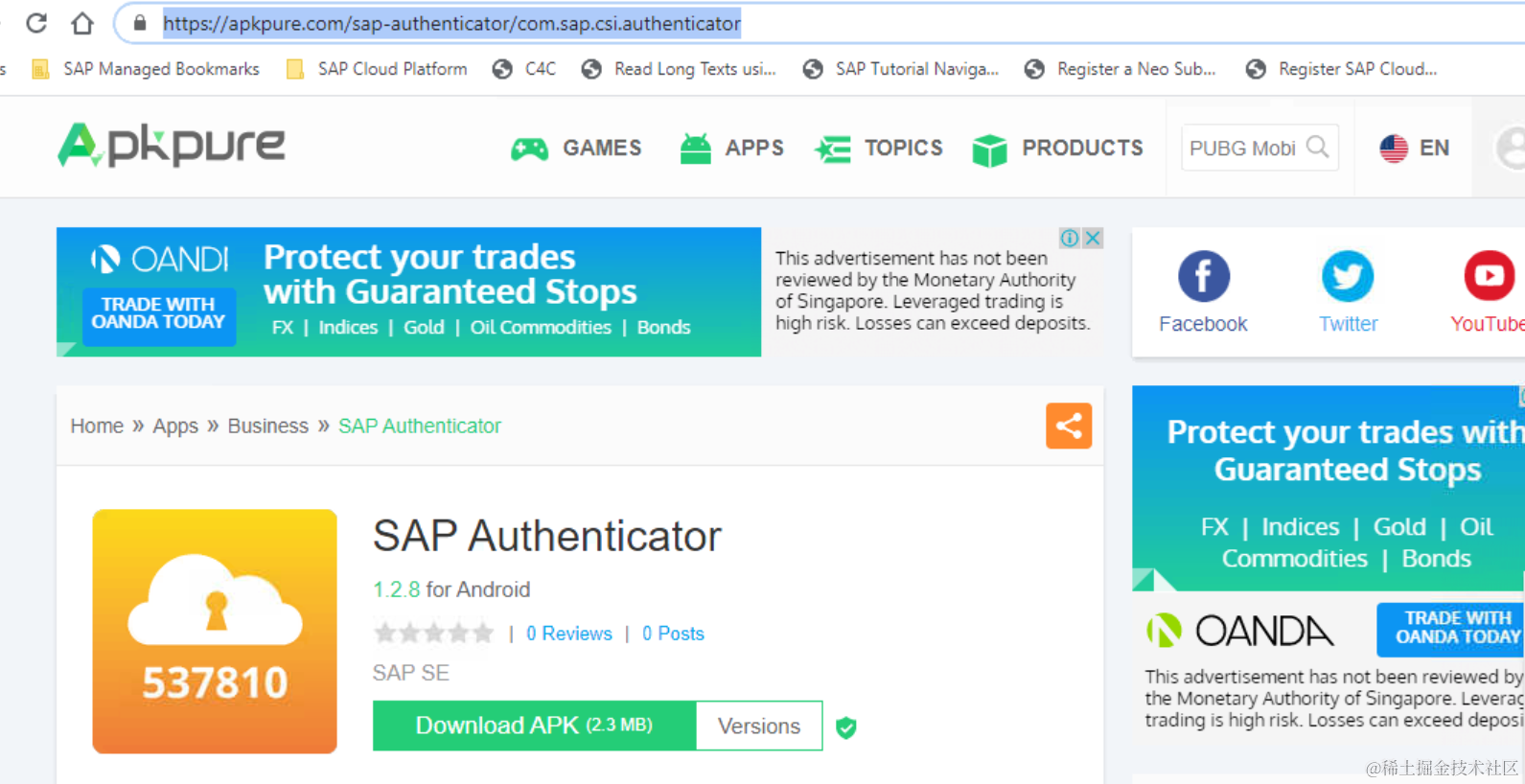Click sidebar OANDA ad headline

pyautogui.click(x=1346, y=450)
